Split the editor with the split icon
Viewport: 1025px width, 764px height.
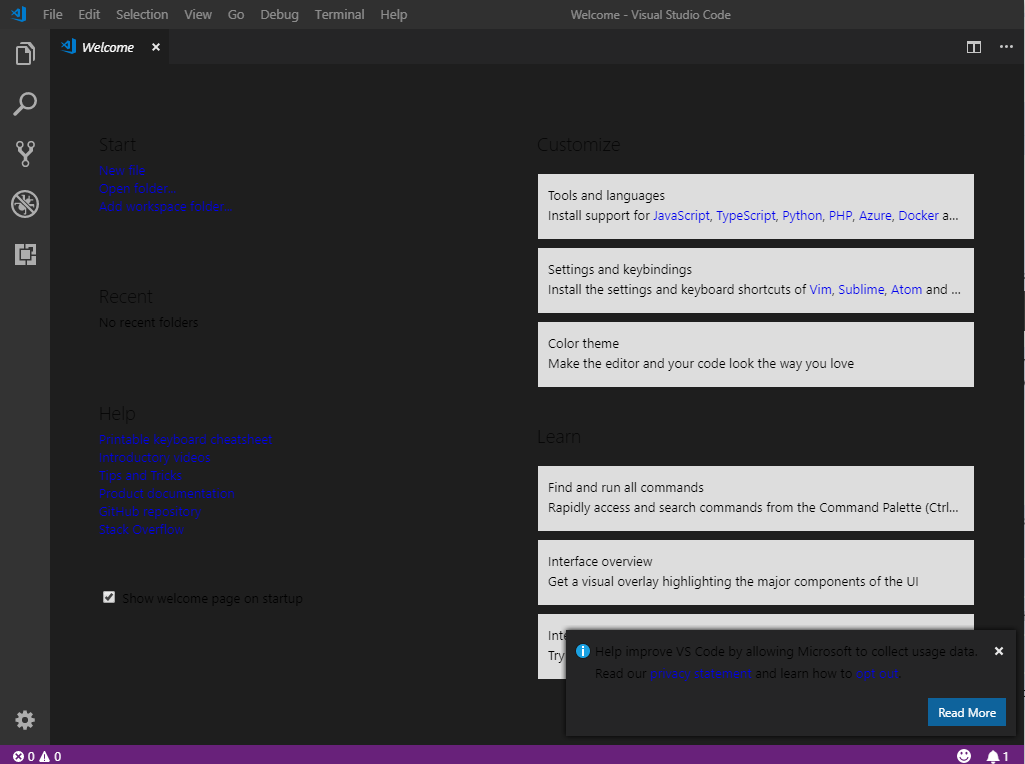973,47
